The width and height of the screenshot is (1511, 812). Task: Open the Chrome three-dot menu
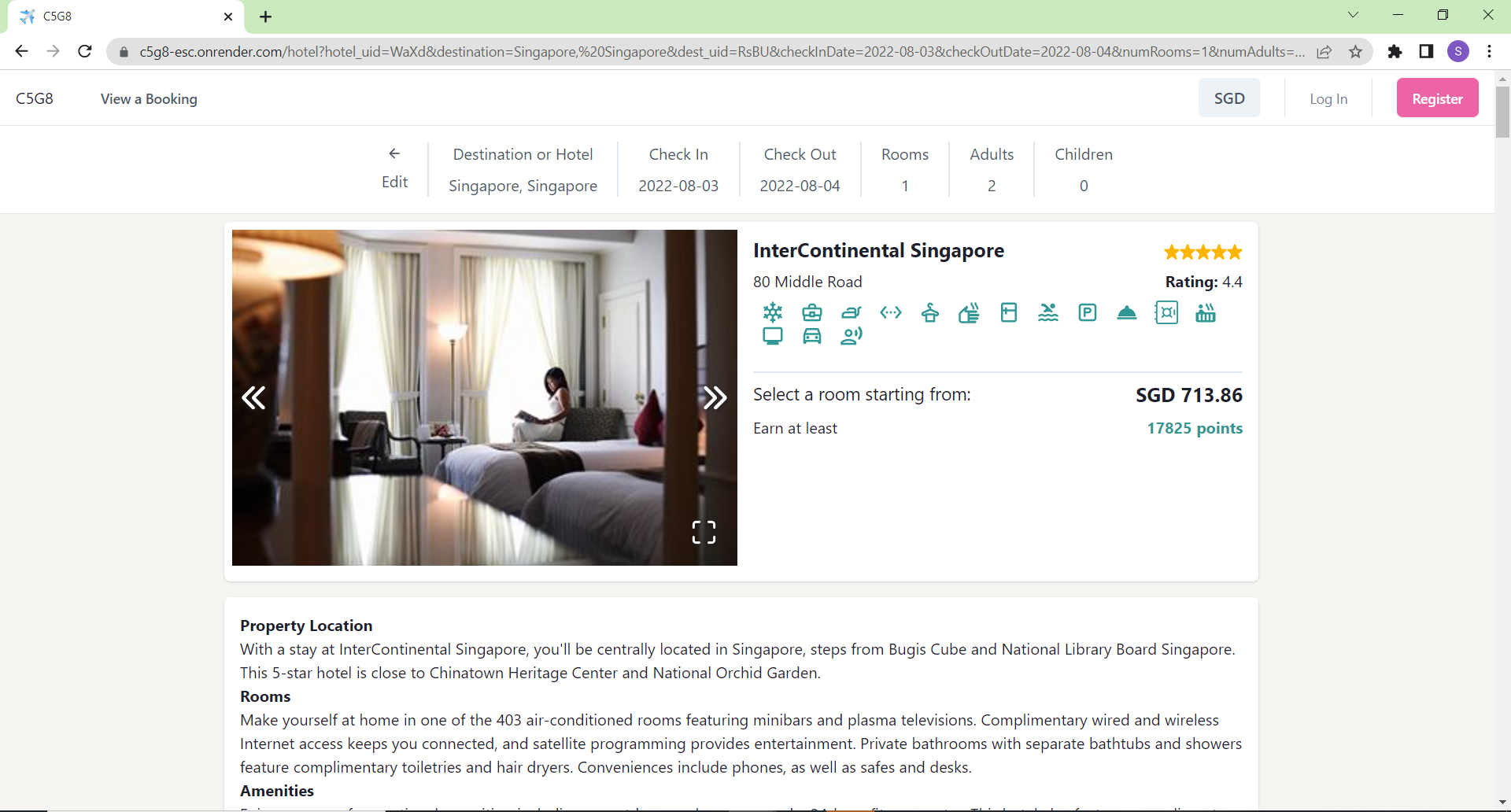point(1489,51)
